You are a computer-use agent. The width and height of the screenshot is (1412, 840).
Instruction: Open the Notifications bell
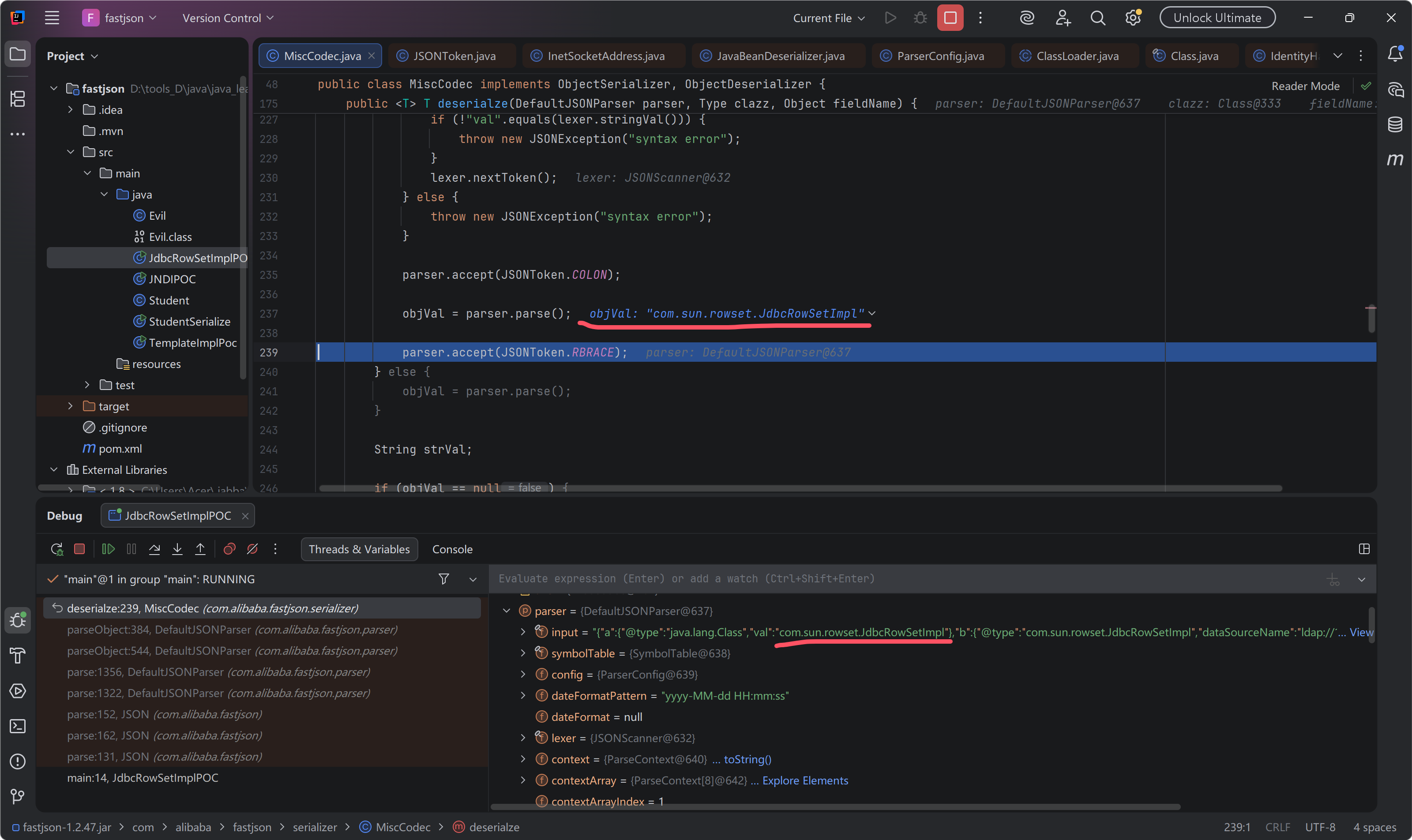point(1395,54)
